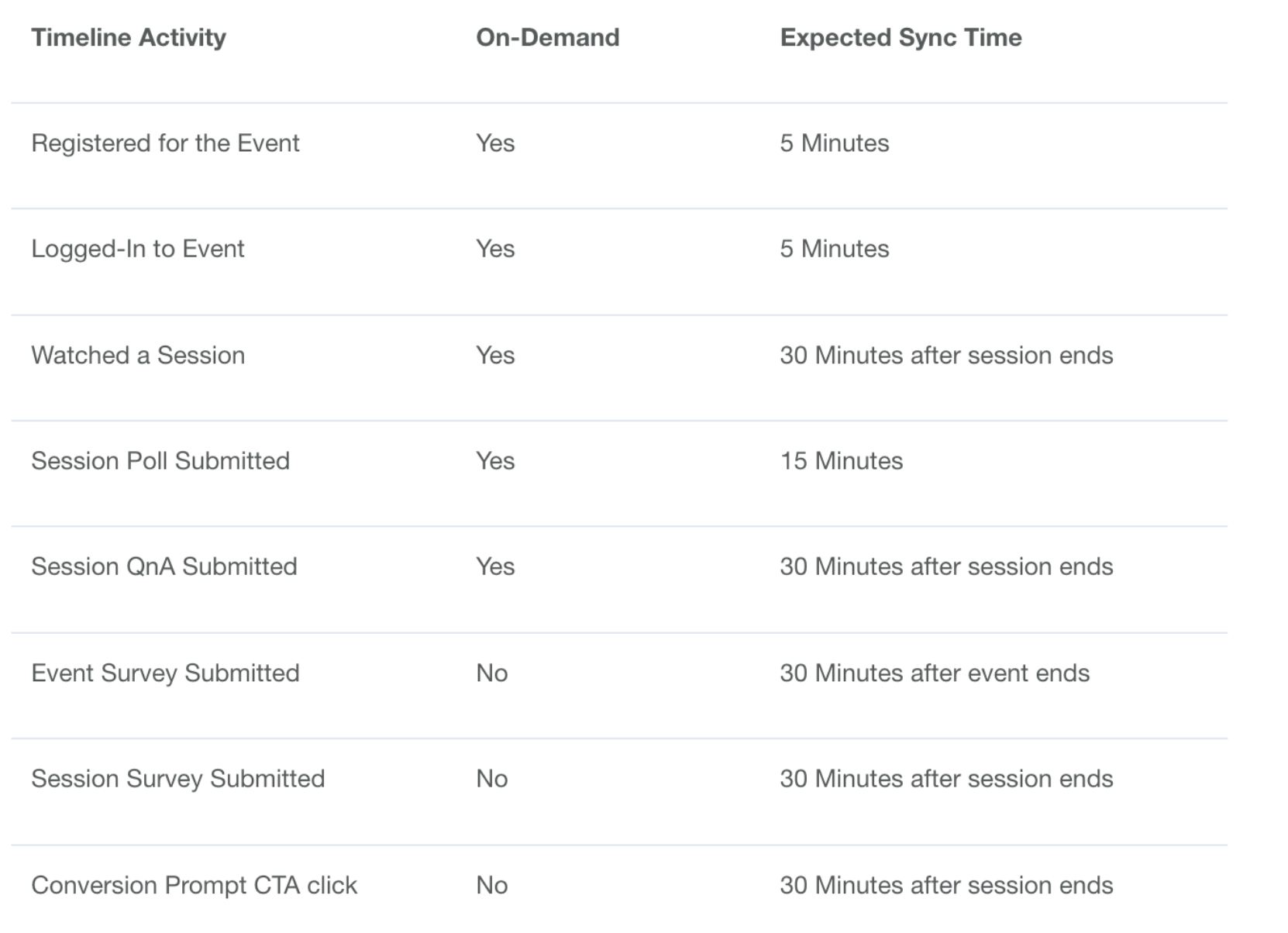
Task: Click sync time for Session Survey Submitted
Action: [x=946, y=779]
